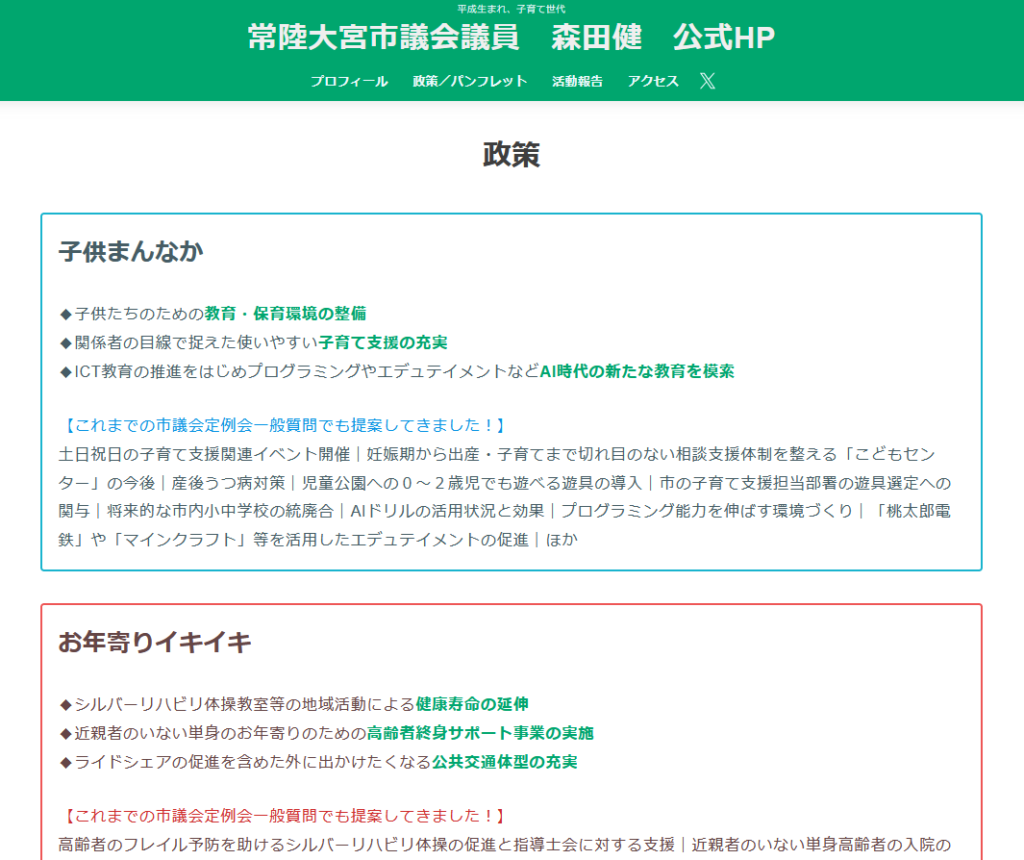Click the green text 公共交通体型の充実

504,762
